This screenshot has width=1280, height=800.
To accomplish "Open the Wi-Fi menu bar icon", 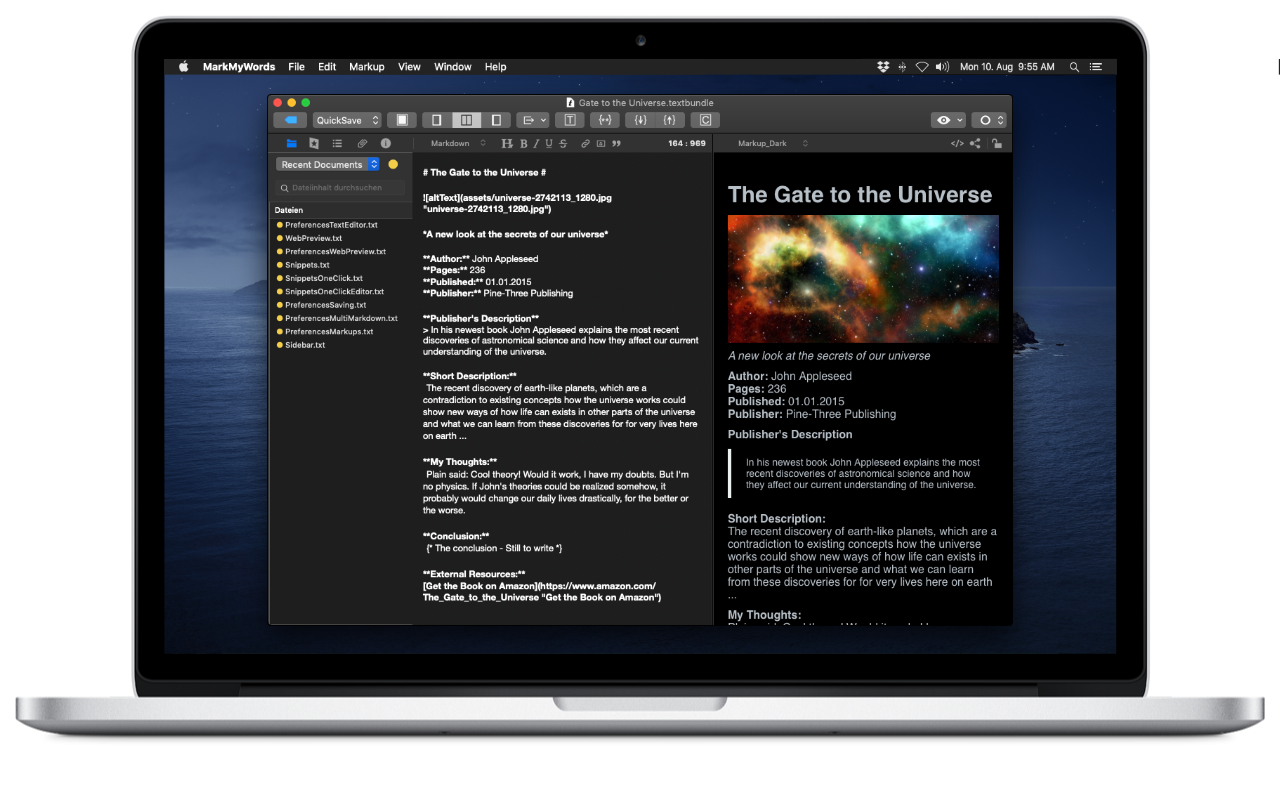I will (922, 67).
